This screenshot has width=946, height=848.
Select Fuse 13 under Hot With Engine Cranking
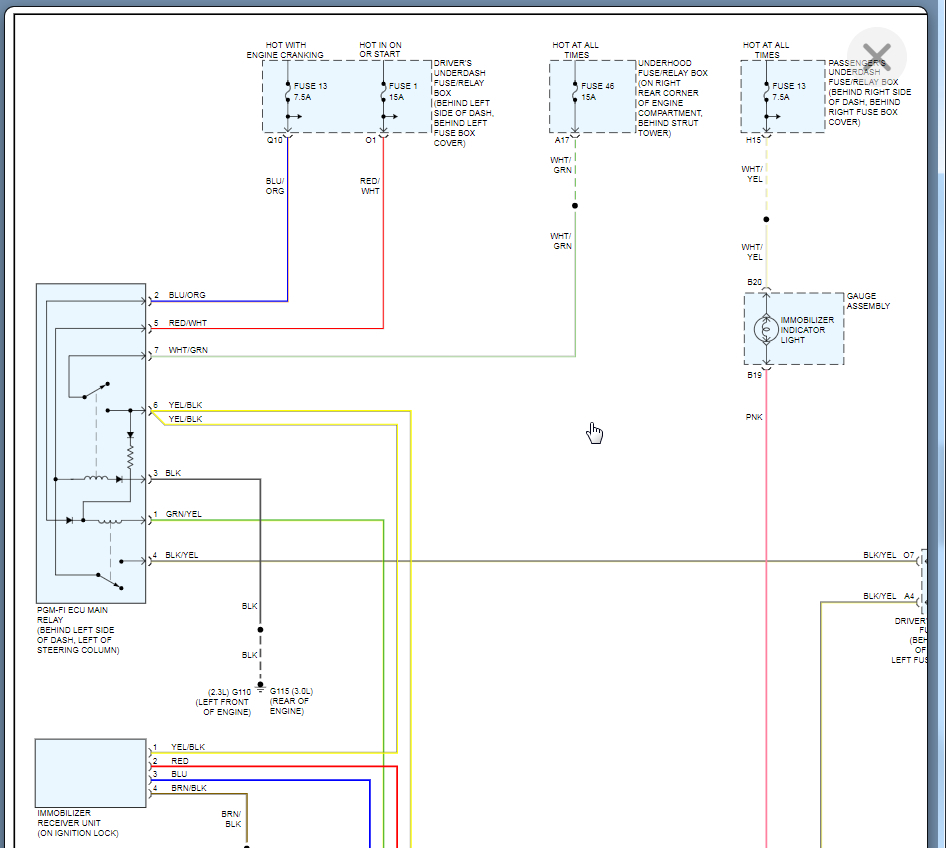288,92
